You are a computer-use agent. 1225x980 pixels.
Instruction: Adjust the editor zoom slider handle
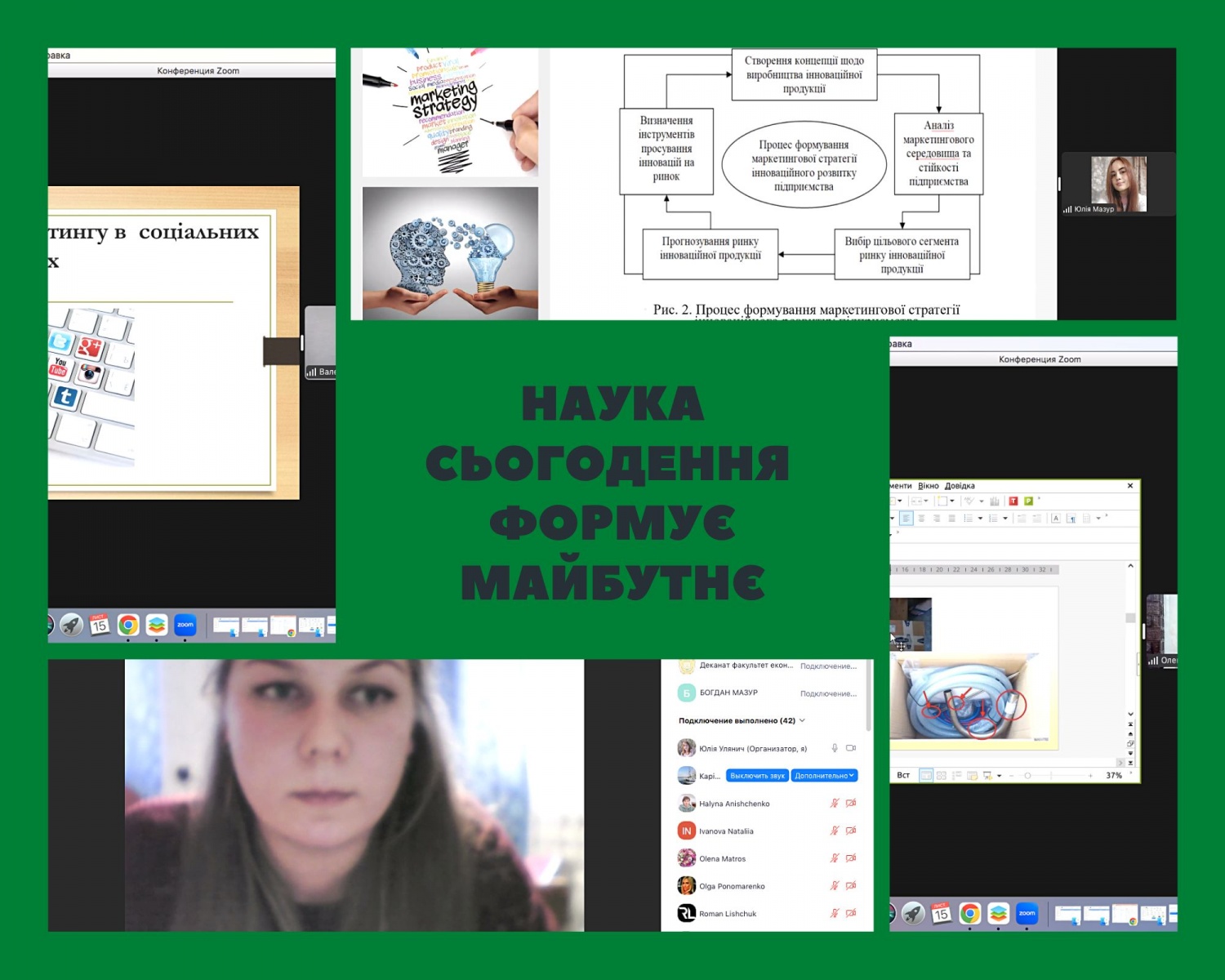1027,775
